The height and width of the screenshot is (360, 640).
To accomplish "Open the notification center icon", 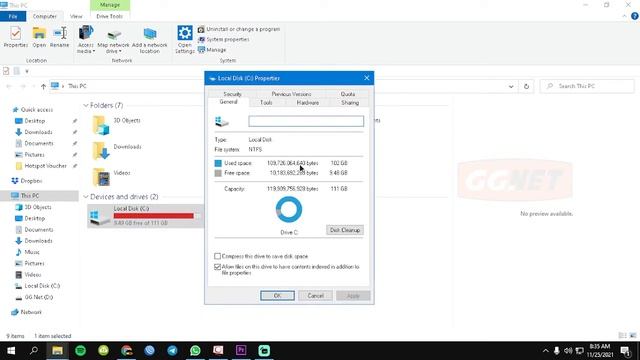I will point(625,351).
